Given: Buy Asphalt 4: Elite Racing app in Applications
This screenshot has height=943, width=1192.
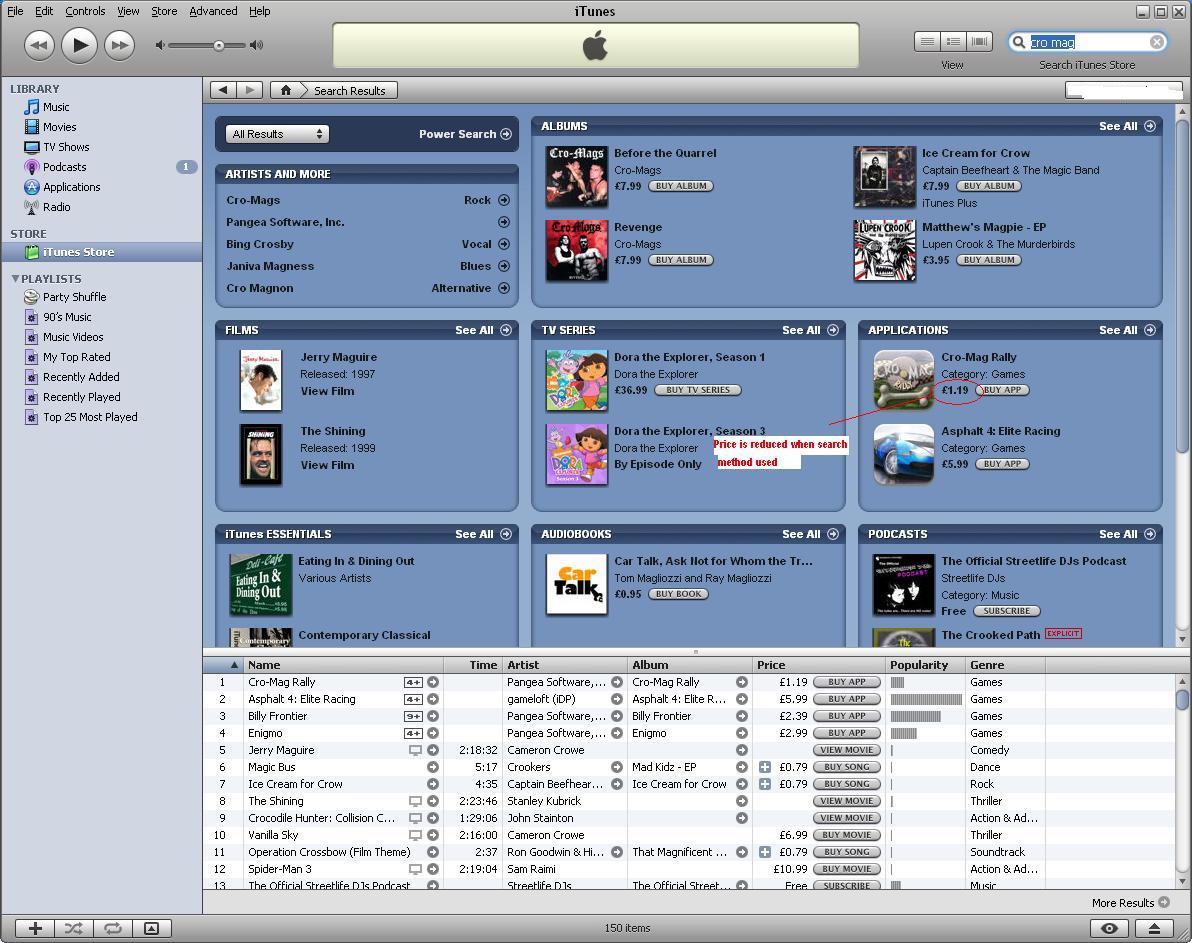Looking at the screenshot, I should (1002, 464).
